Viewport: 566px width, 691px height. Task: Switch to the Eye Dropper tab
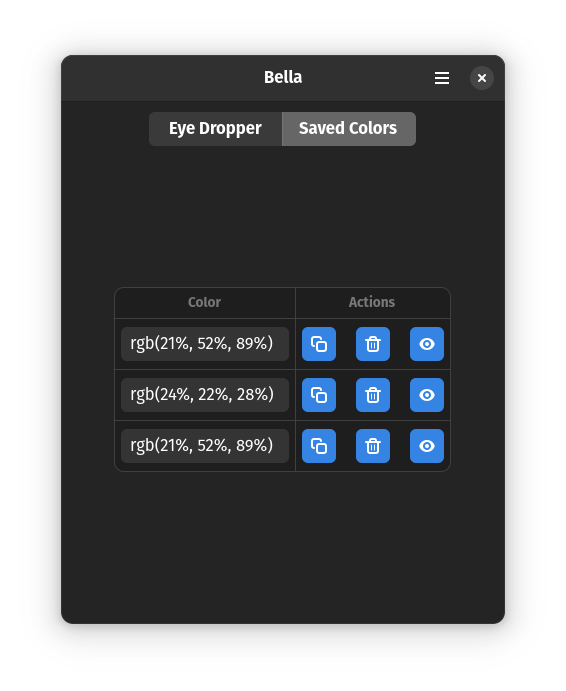coord(216,129)
